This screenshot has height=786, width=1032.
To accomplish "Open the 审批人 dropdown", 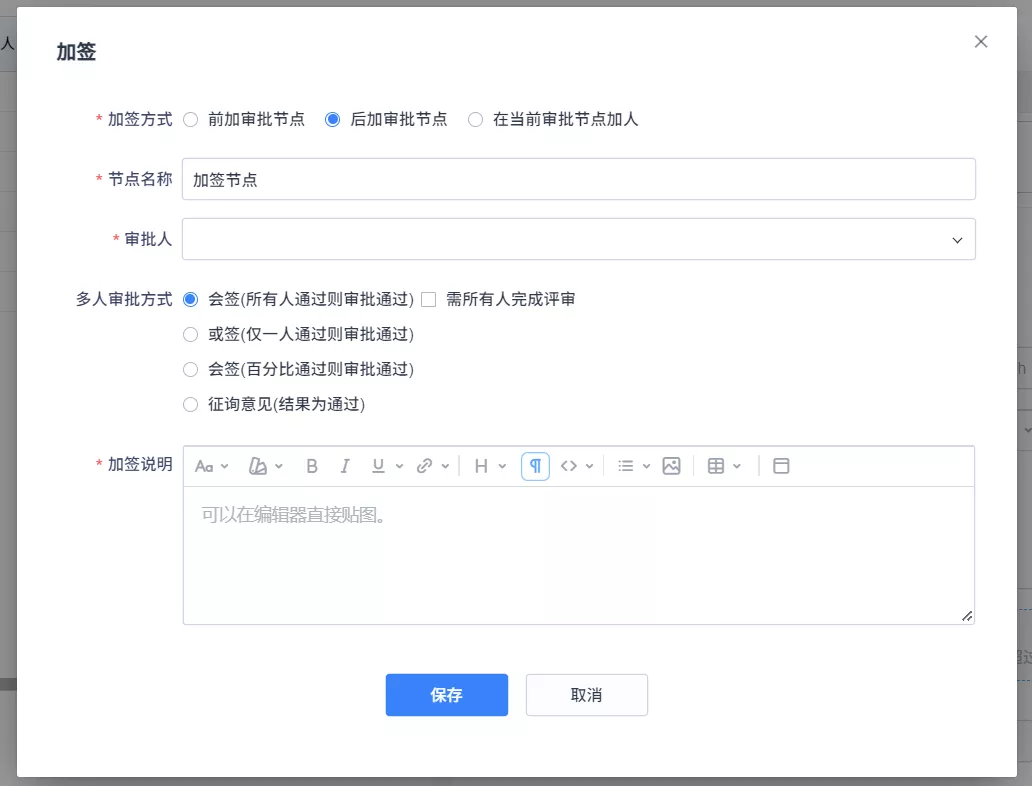I will point(578,240).
